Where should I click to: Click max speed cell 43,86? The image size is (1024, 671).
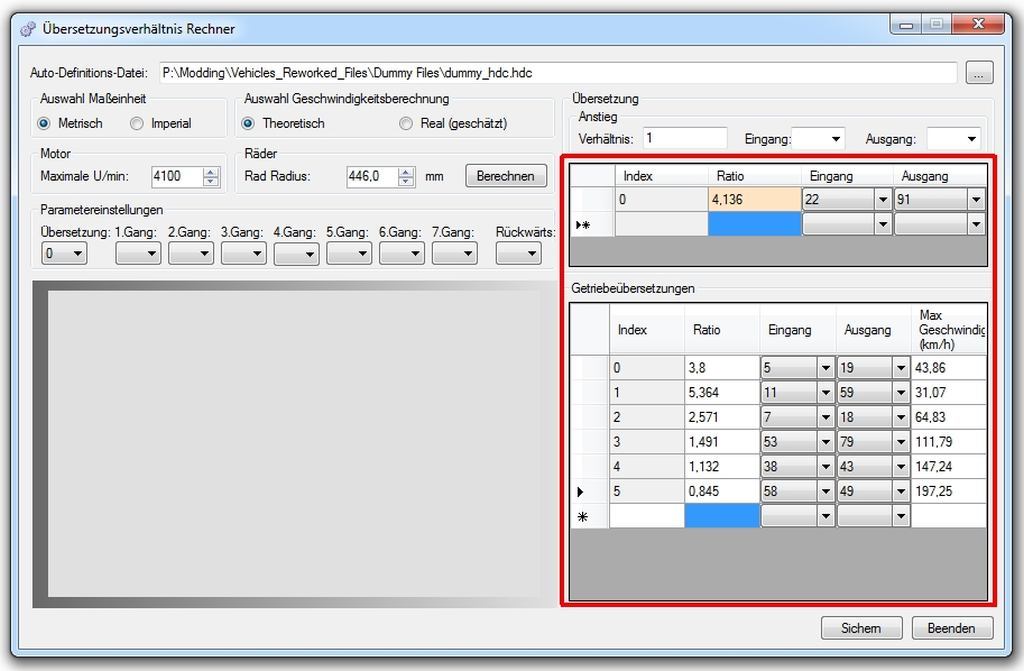click(949, 368)
